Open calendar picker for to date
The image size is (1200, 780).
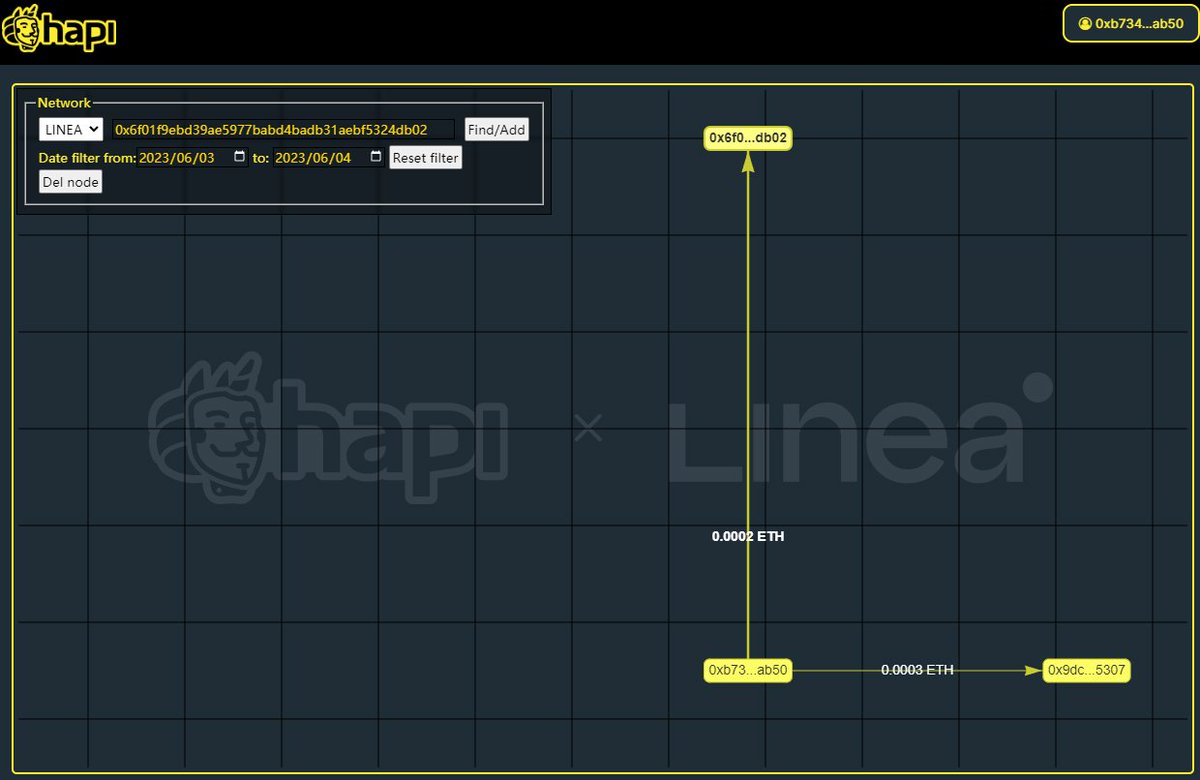tap(376, 157)
